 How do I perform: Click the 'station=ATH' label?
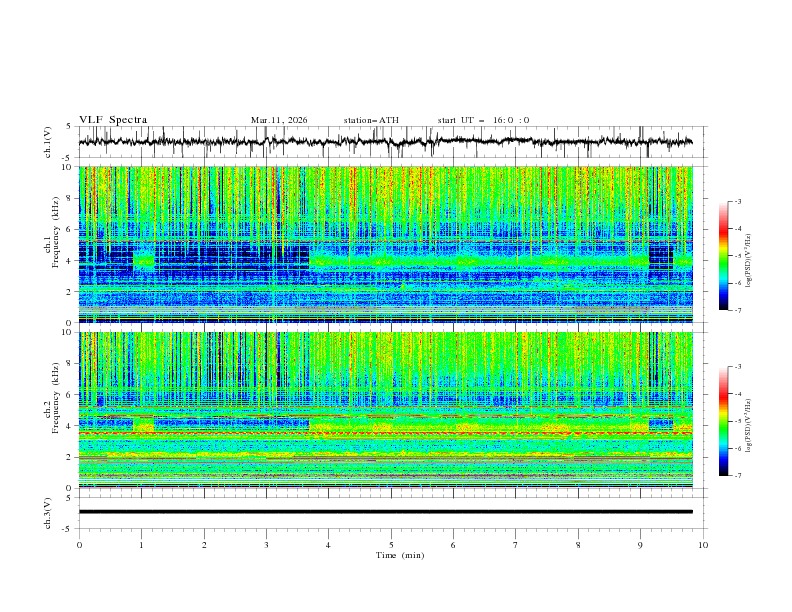pyautogui.click(x=371, y=120)
